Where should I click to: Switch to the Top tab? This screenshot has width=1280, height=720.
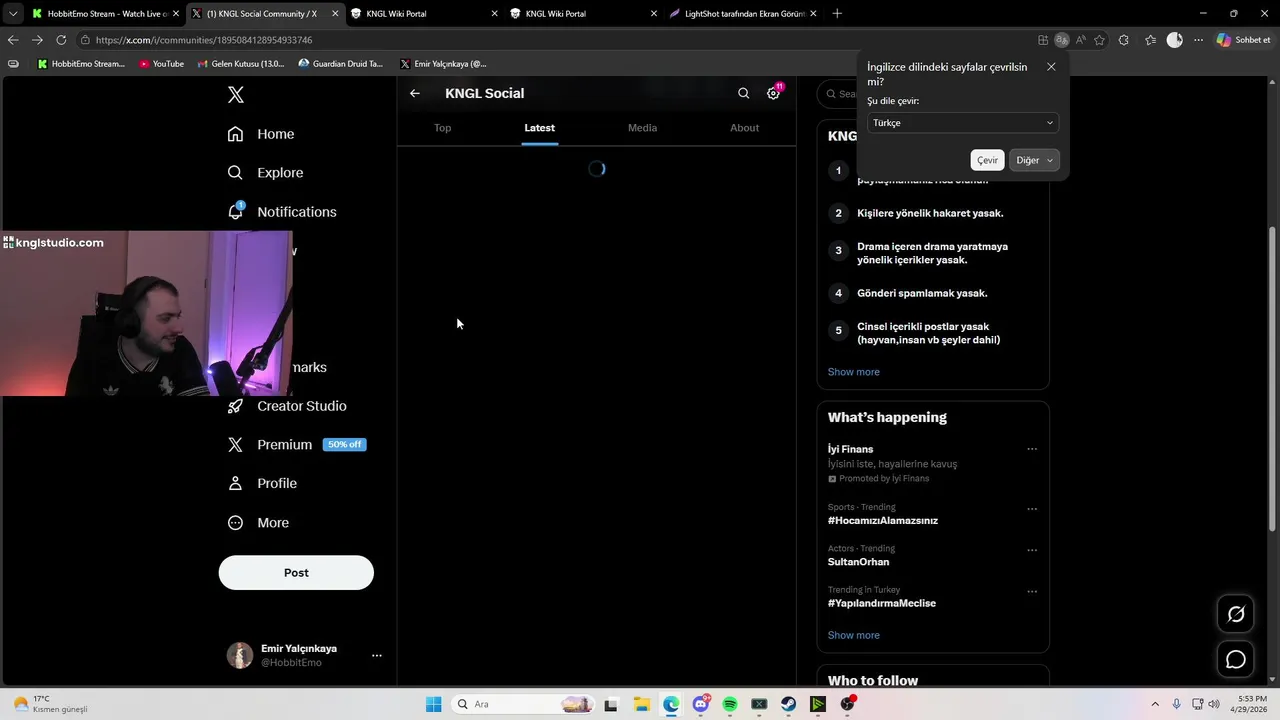point(443,128)
